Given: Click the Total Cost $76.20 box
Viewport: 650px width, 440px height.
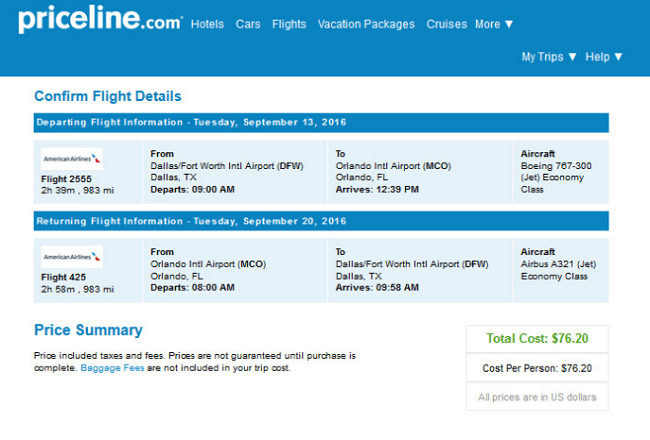Looking at the screenshot, I should [537, 339].
